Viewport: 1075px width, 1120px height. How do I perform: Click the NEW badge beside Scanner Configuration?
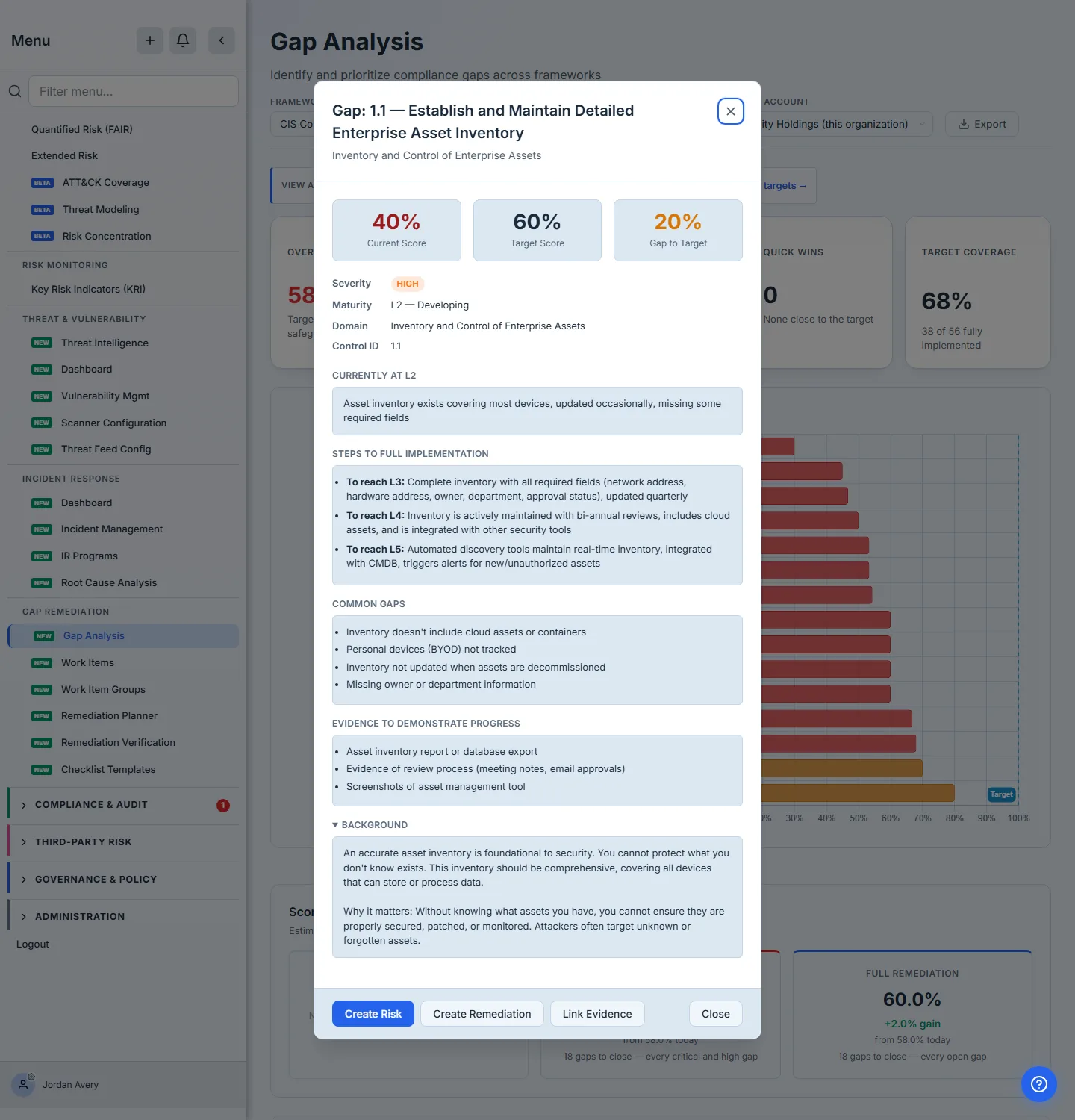coord(42,423)
